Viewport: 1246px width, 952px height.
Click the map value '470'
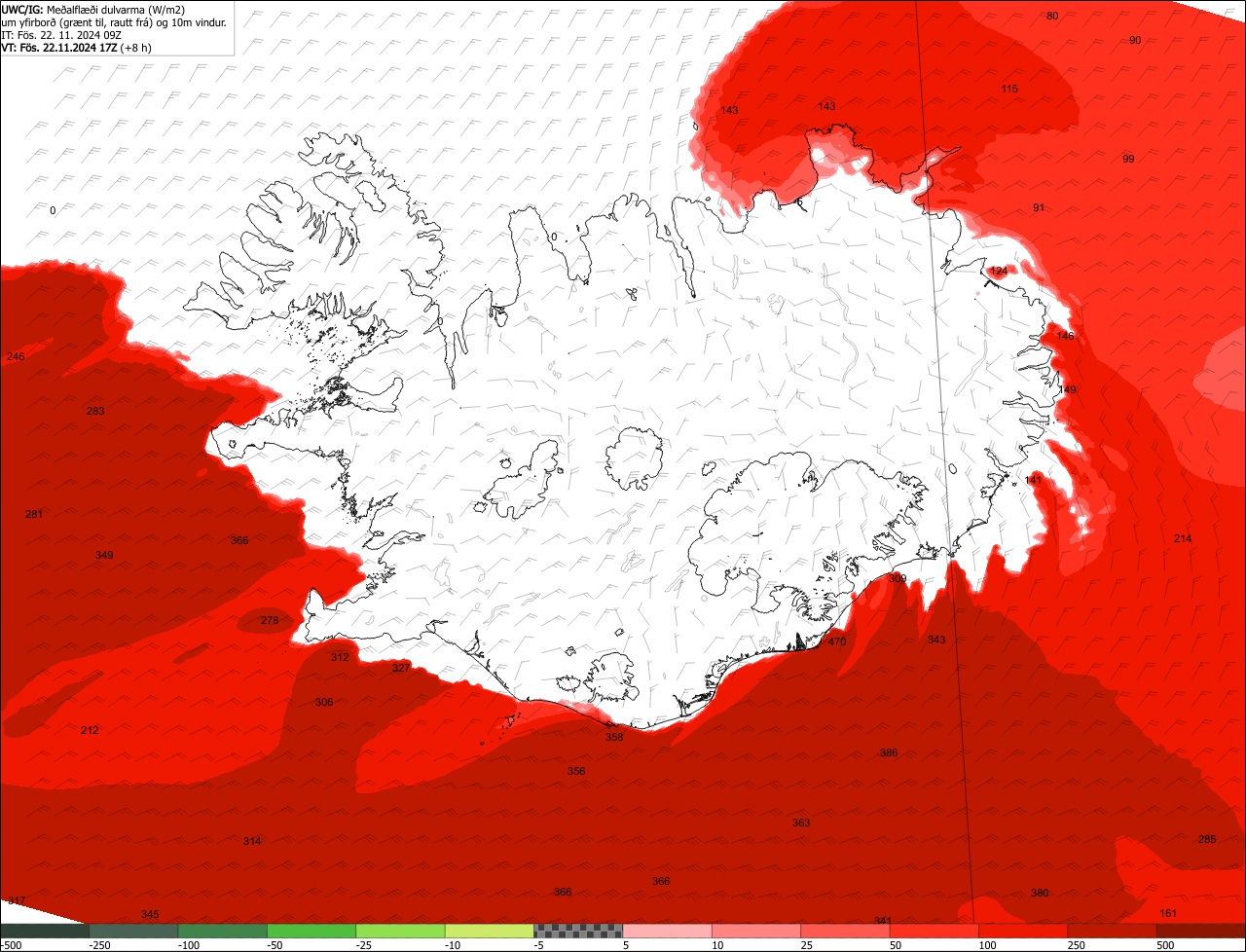[837, 641]
